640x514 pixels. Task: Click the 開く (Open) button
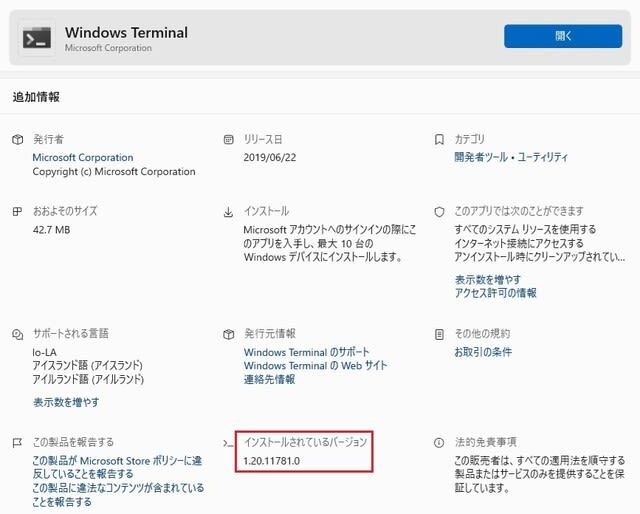(x=563, y=36)
